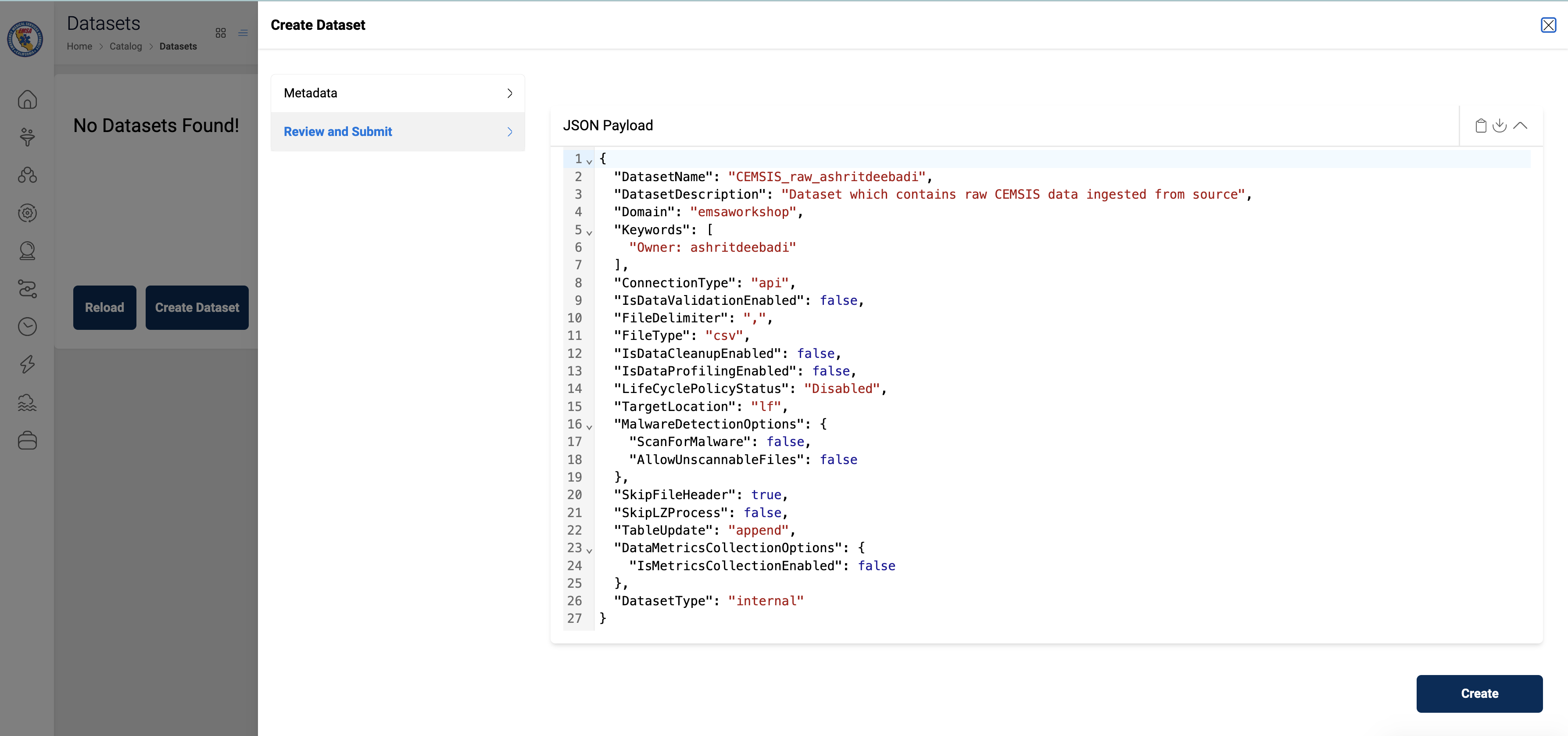Click the DatasetDescription line in JSON
Image resolution: width=1568 pixels, height=736 pixels.
(x=933, y=194)
